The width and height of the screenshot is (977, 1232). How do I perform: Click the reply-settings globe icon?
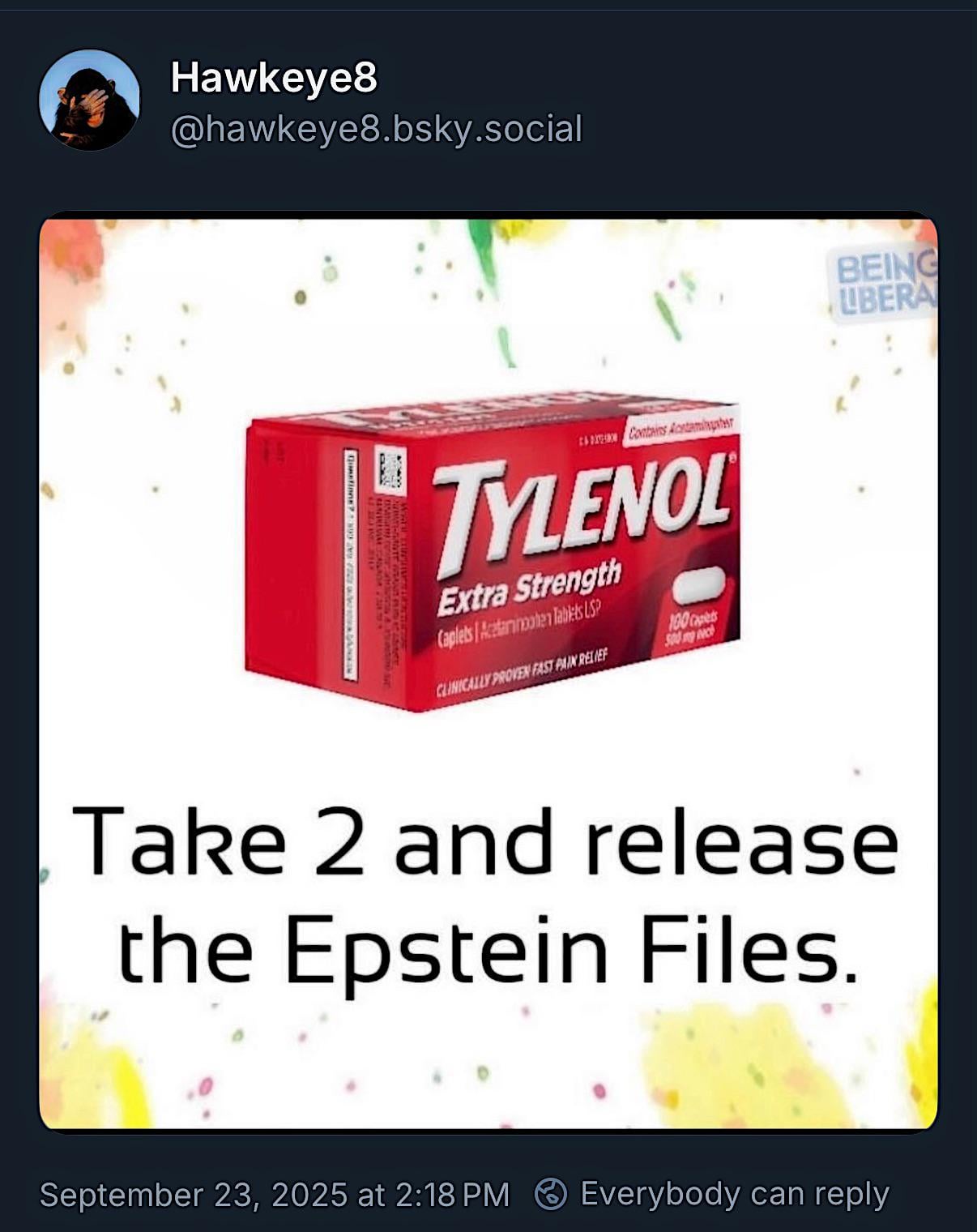(x=551, y=1194)
